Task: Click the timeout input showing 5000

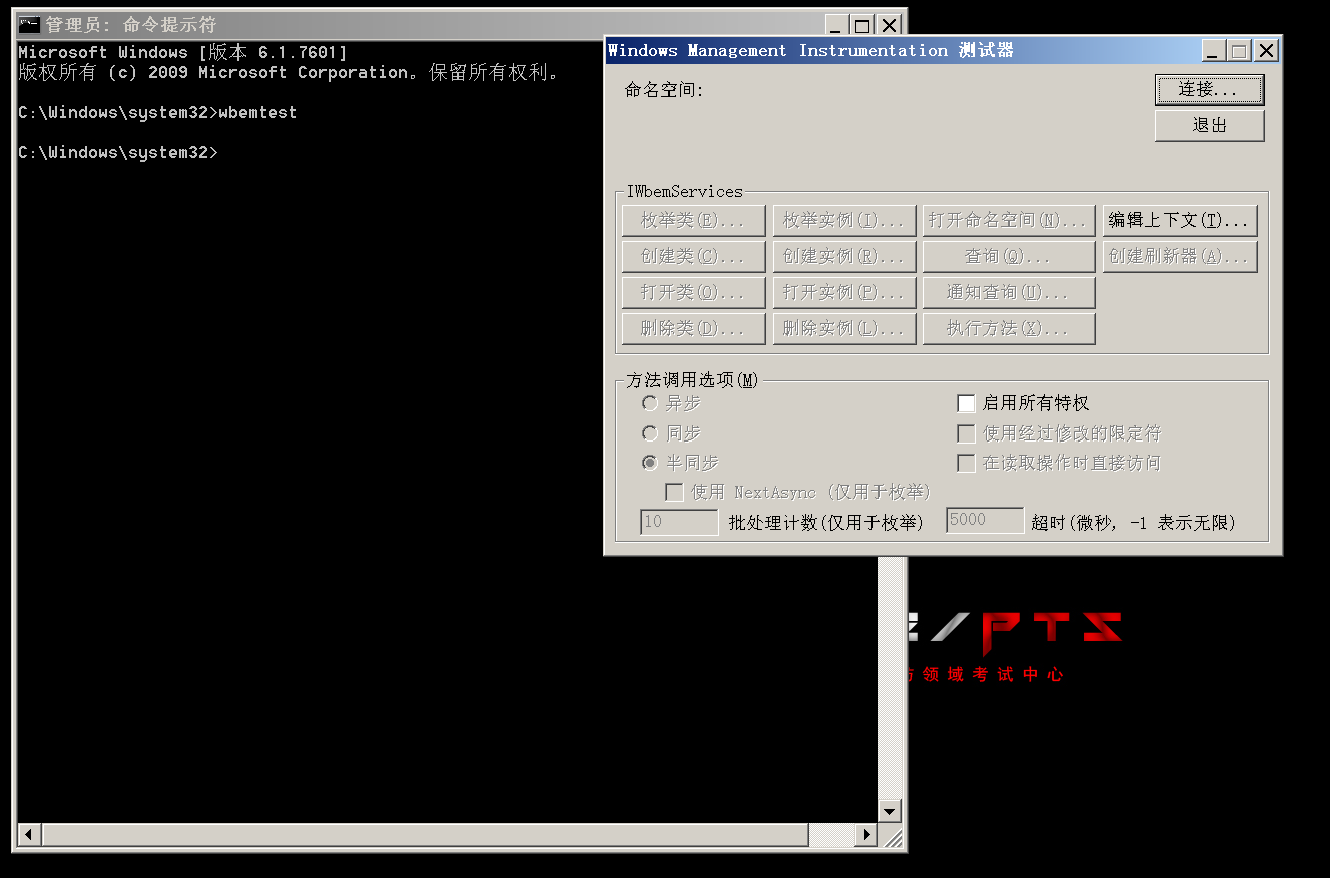Action: coord(984,520)
